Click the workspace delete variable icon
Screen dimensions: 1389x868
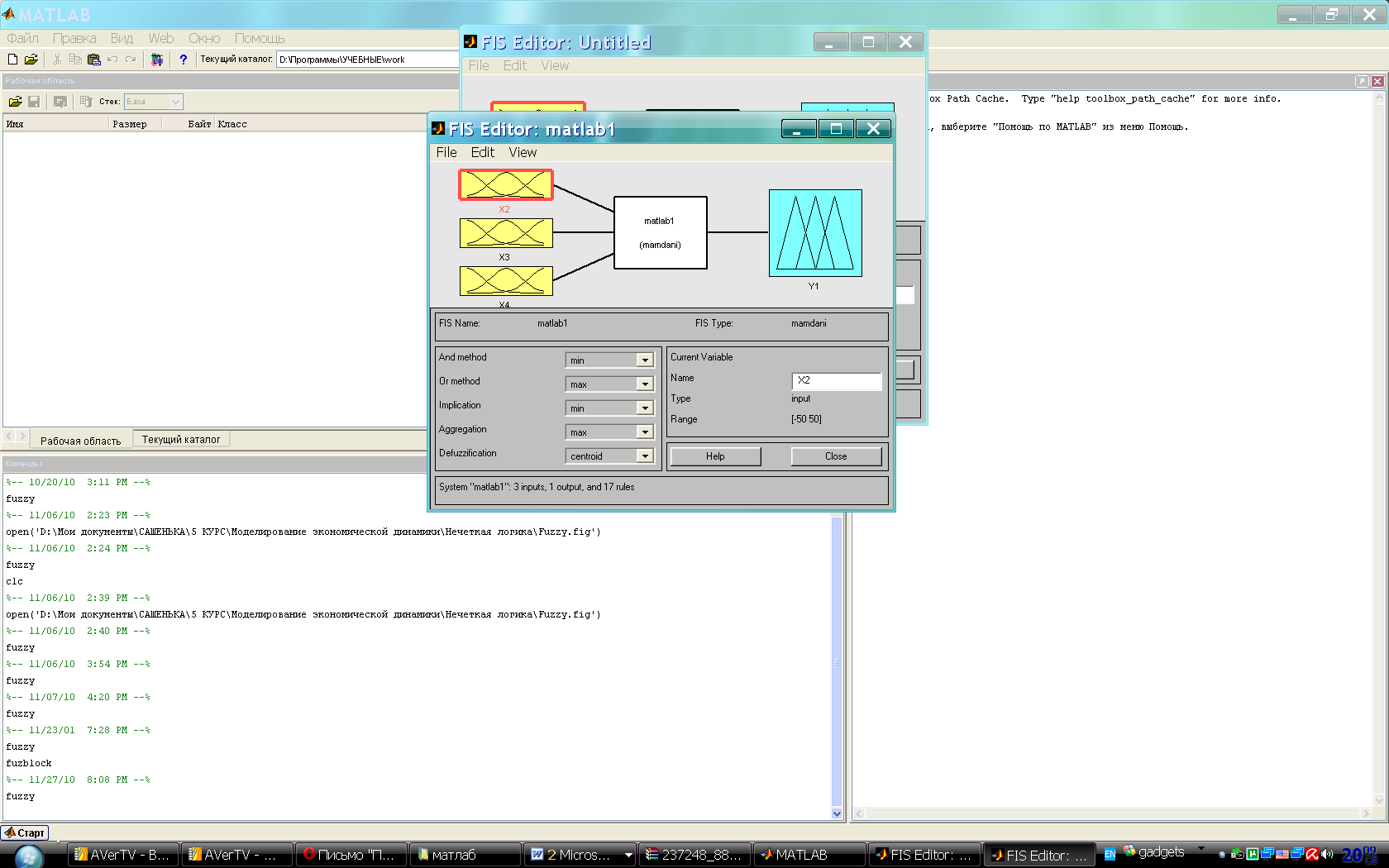86,102
